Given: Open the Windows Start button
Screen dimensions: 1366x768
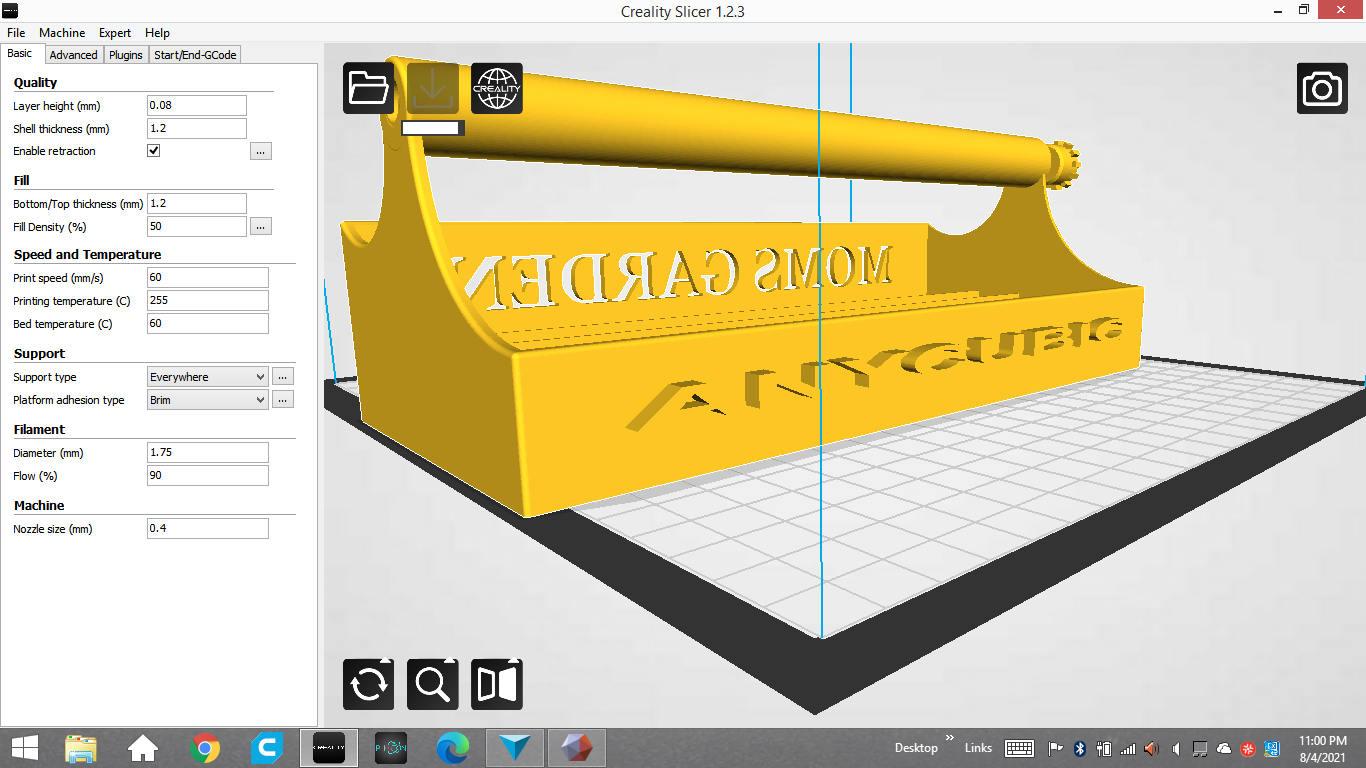Looking at the screenshot, I should pos(24,748).
